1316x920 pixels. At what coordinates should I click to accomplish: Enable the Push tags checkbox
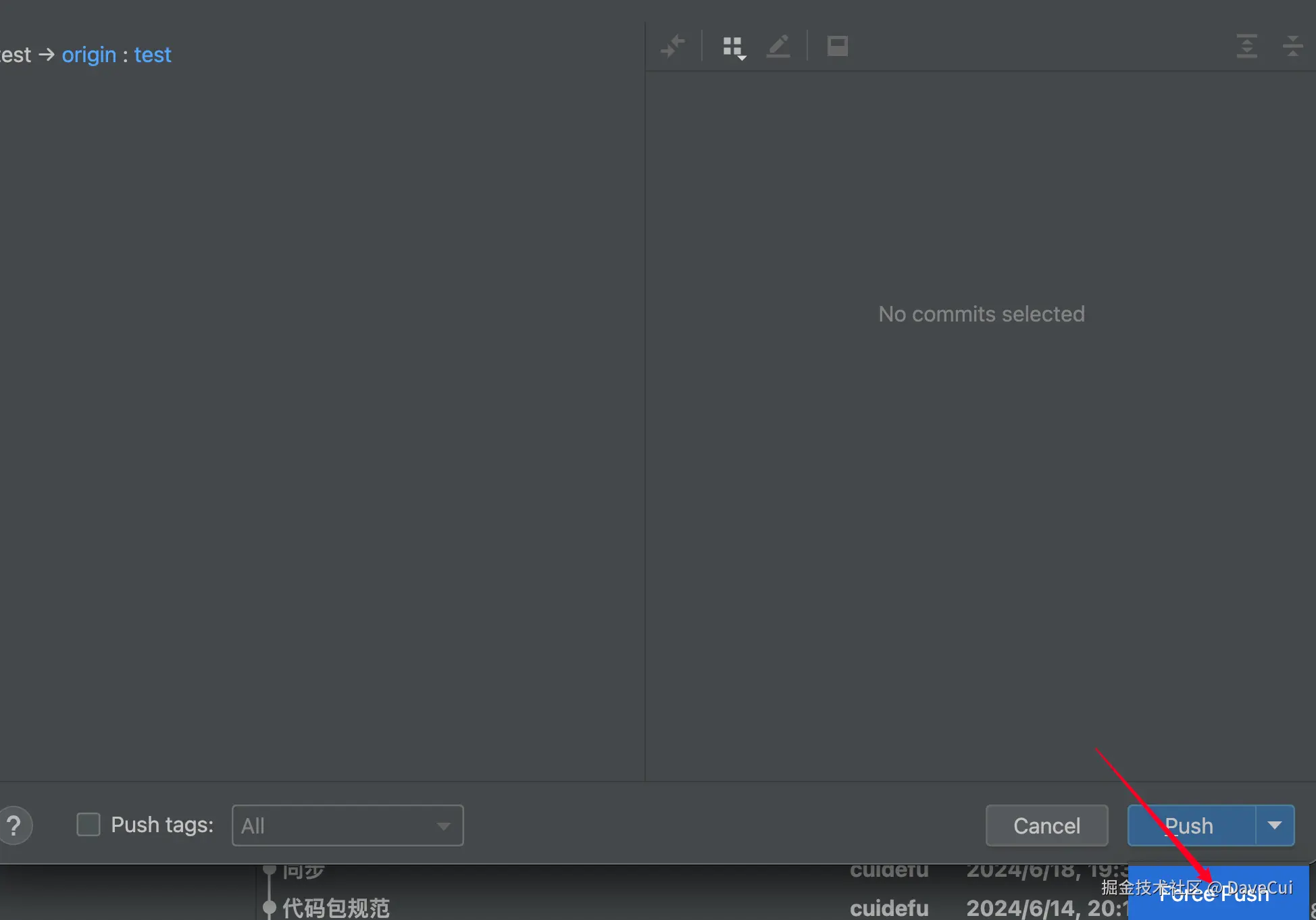coord(88,825)
